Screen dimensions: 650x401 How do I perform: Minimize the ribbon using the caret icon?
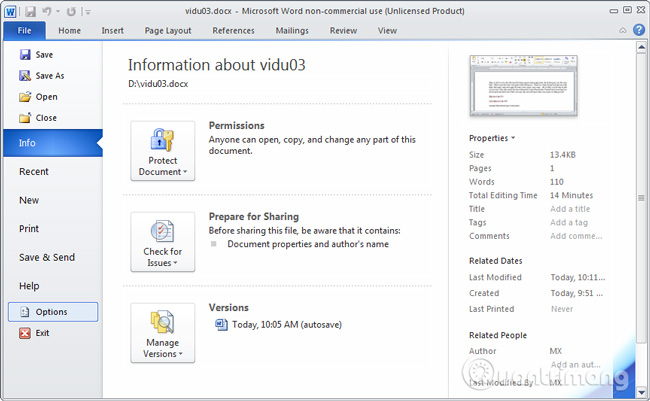pos(623,30)
